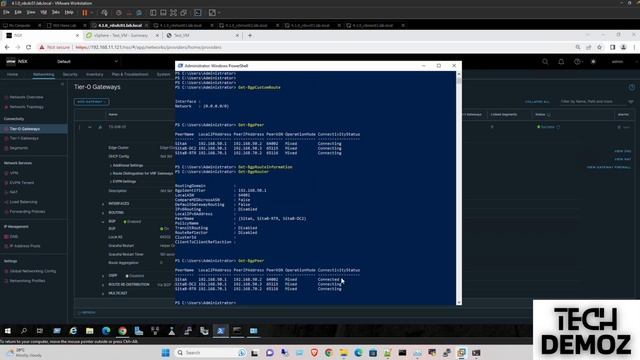Toggle the NSX dark theme icon
This screenshot has width=640, height=360.
593,62
